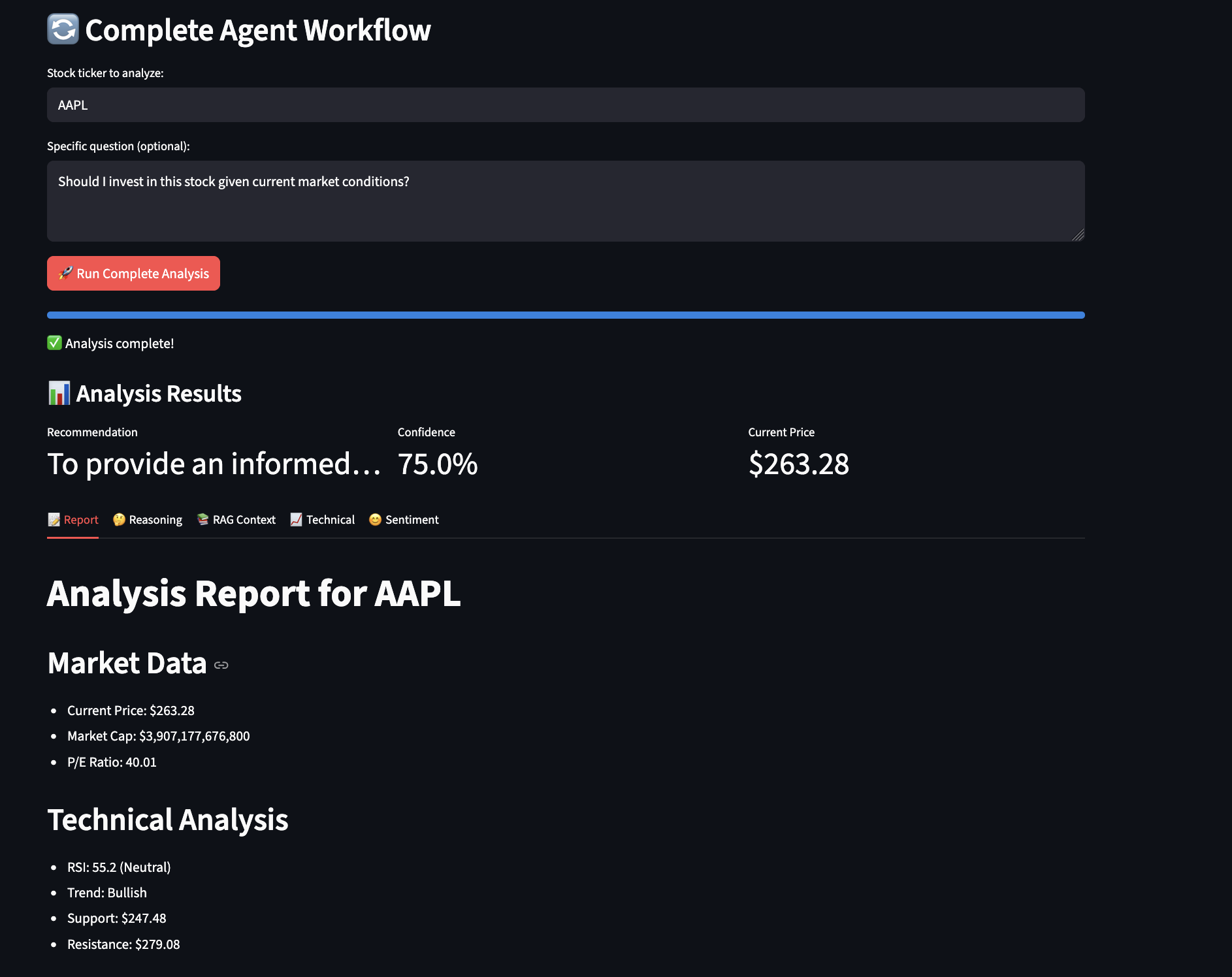The width and height of the screenshot is (1232, 977).
Task: Click the 'Analysis complete!' status text
Action: [120, 344]
